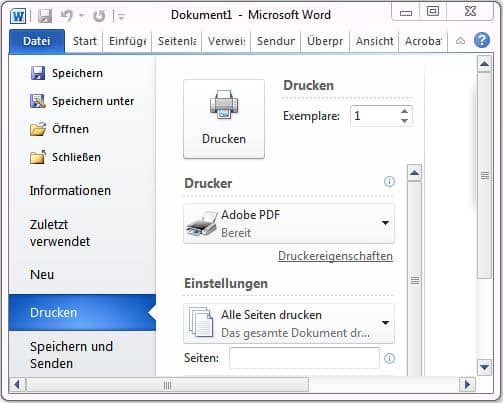The width and height of the screenshot is (503, 403).
Task: Click the horizontal scrollbar right arrow
Action: pyautogui.click(x=467, y=385)
